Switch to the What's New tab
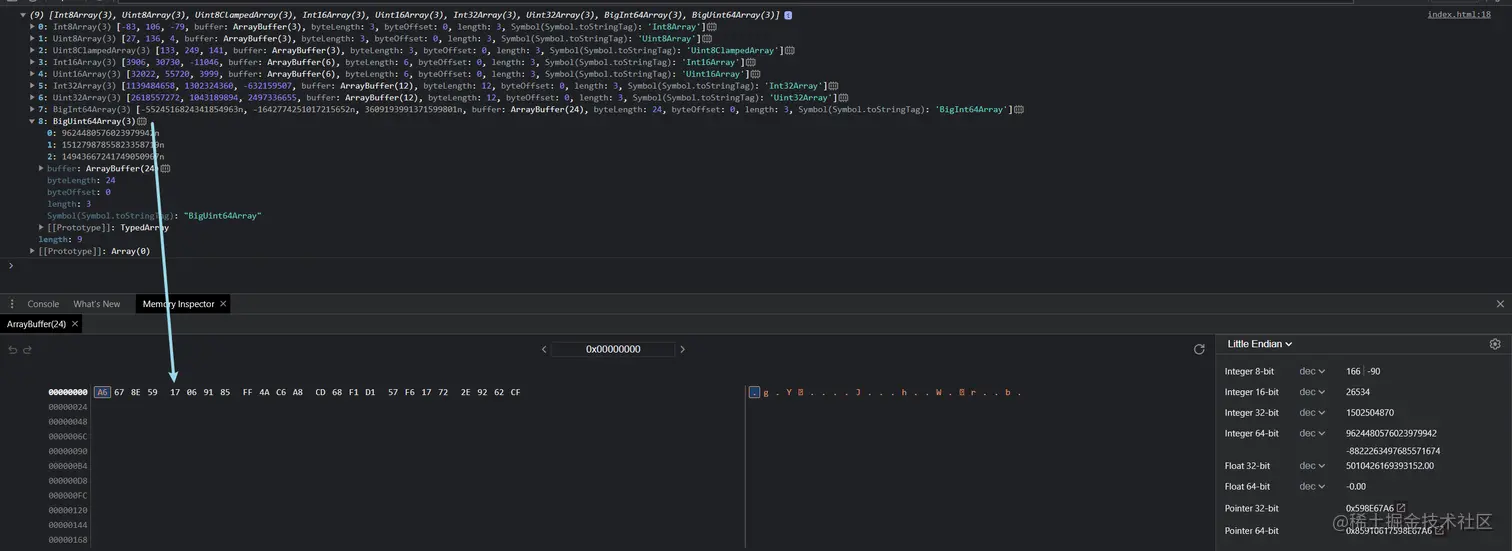Image resolution: width=1512 pixels, height=551 pixels. [x=97, y=304]
